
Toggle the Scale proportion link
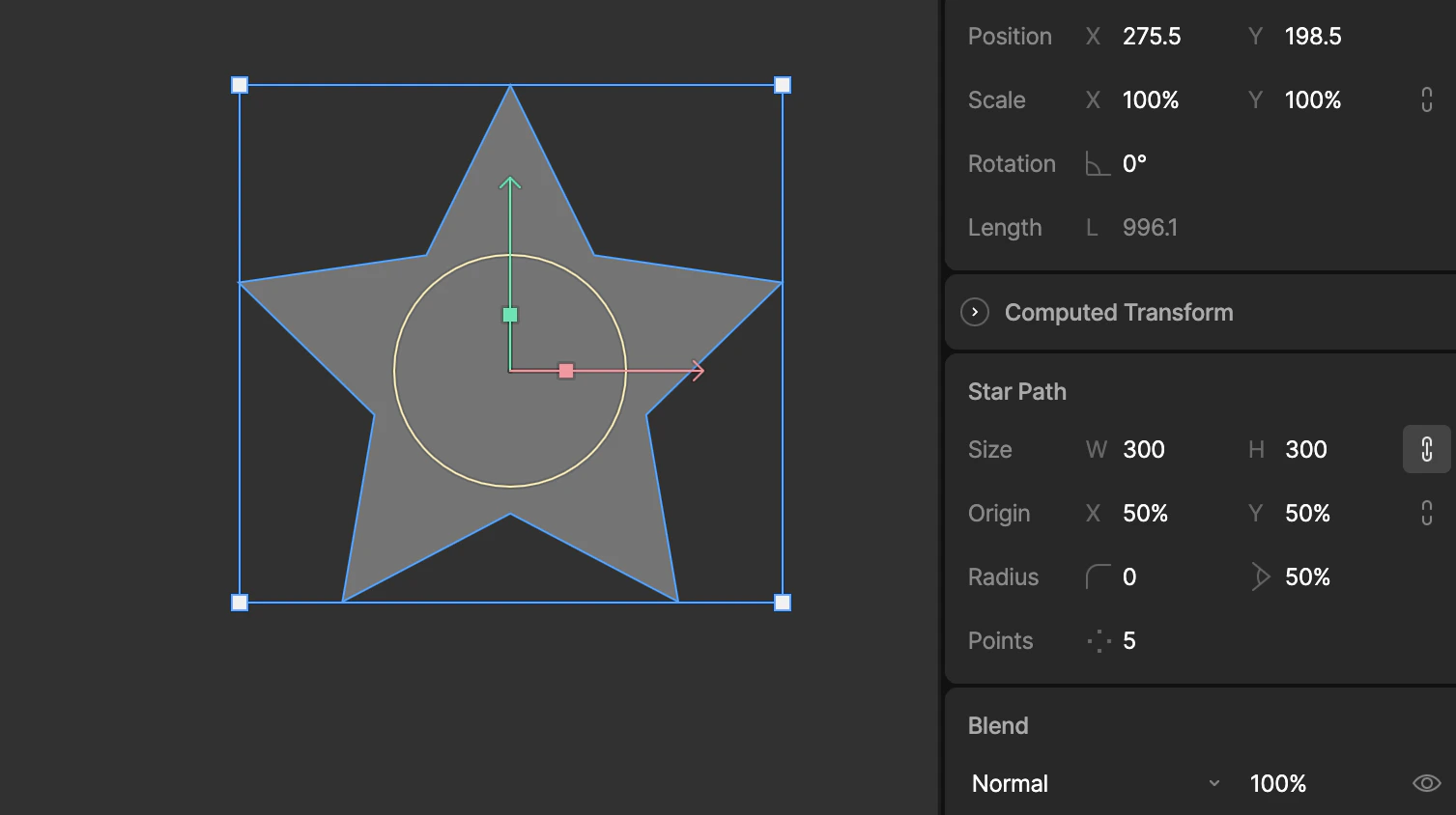[1426, 99]
